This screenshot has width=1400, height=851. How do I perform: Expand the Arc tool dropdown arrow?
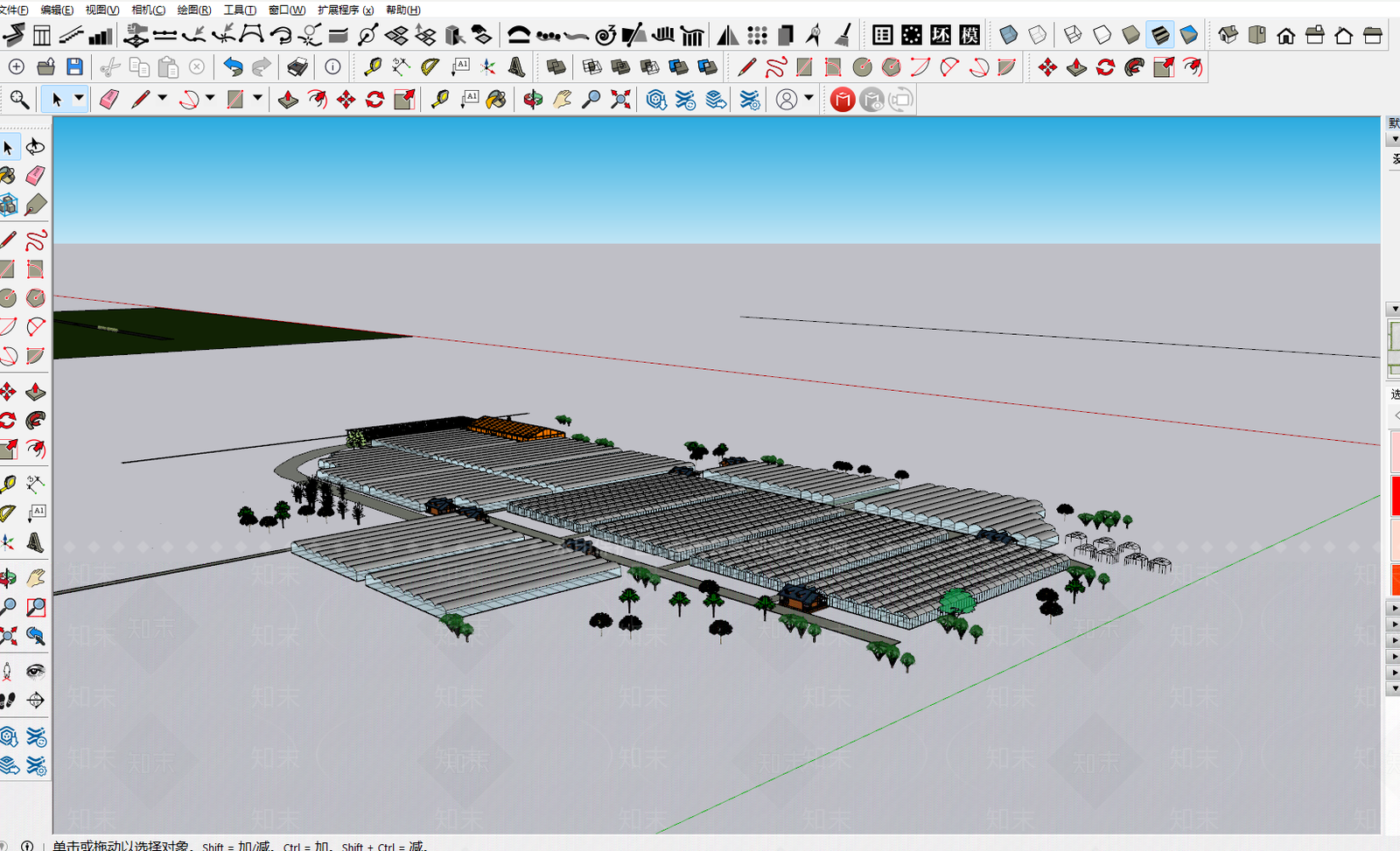pos(210,99)
